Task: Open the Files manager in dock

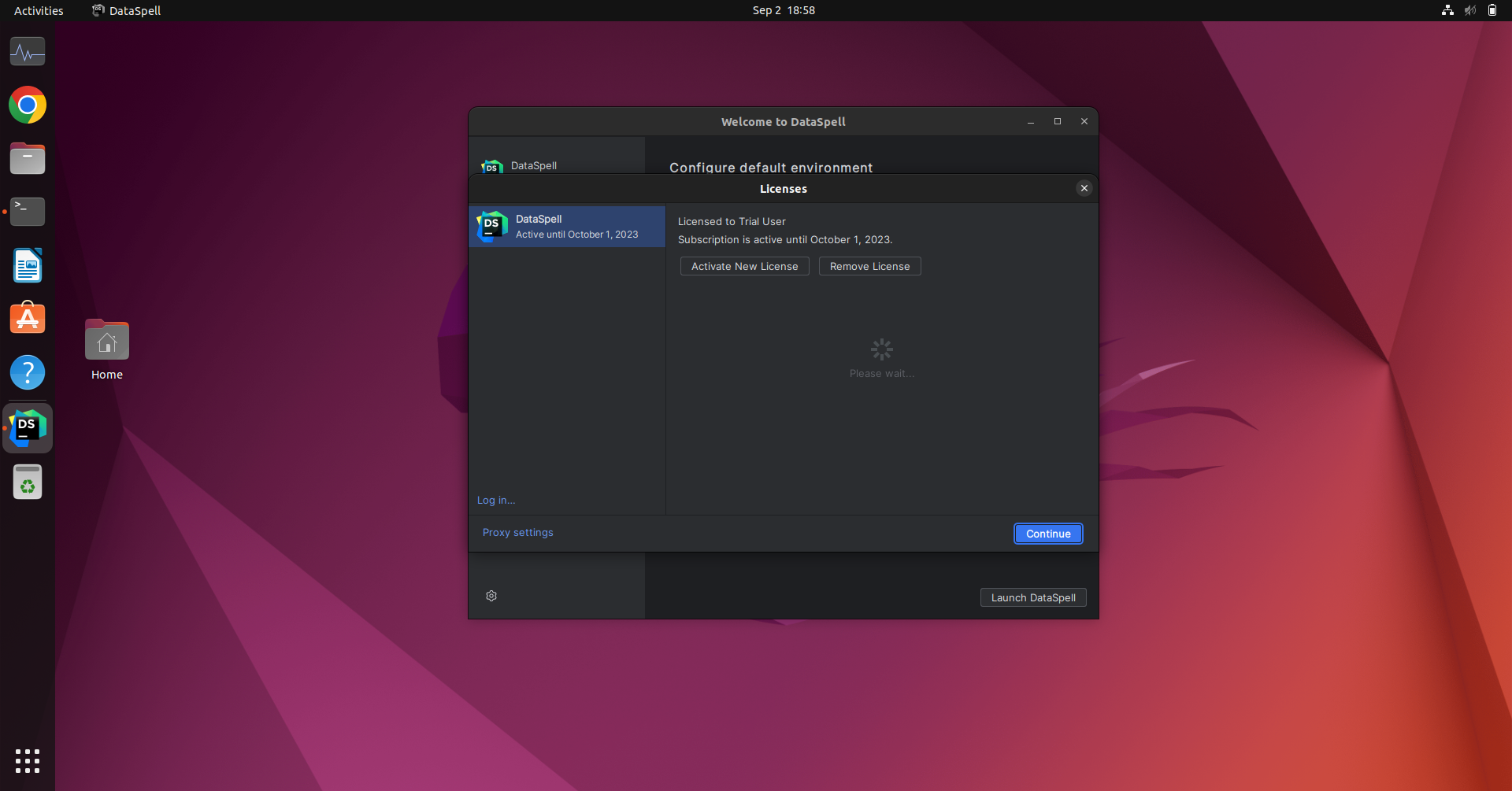Action: click(x=28, y=159)
